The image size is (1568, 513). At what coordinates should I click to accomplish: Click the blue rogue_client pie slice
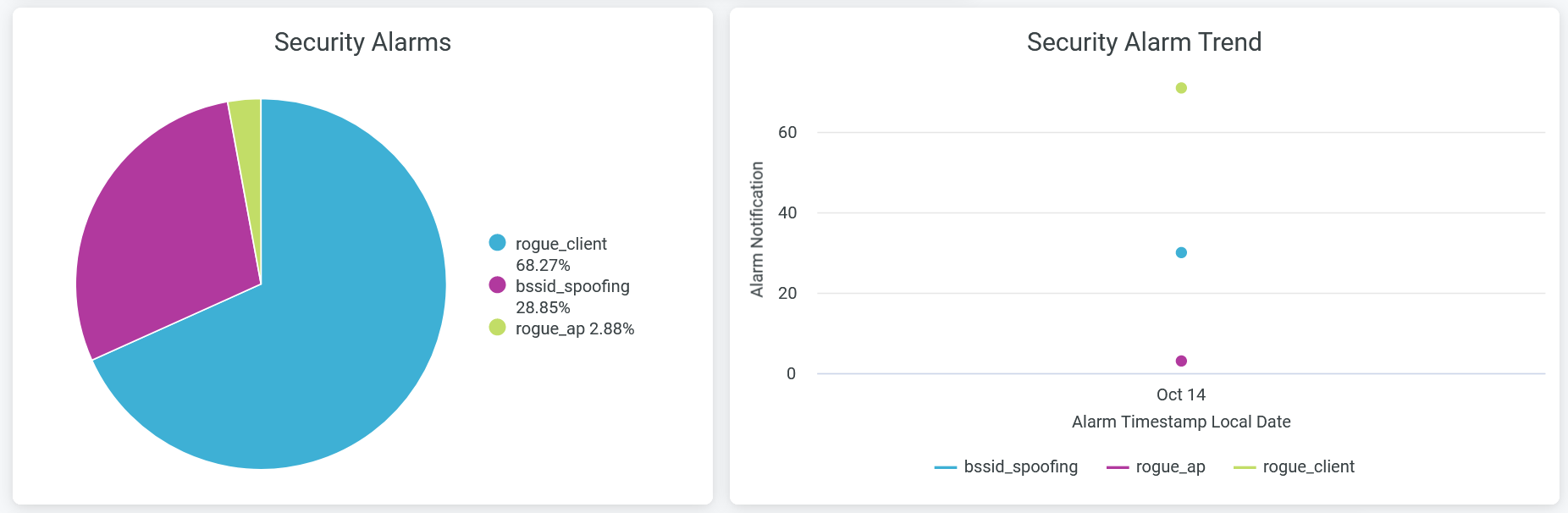click(x=322, y=339)
